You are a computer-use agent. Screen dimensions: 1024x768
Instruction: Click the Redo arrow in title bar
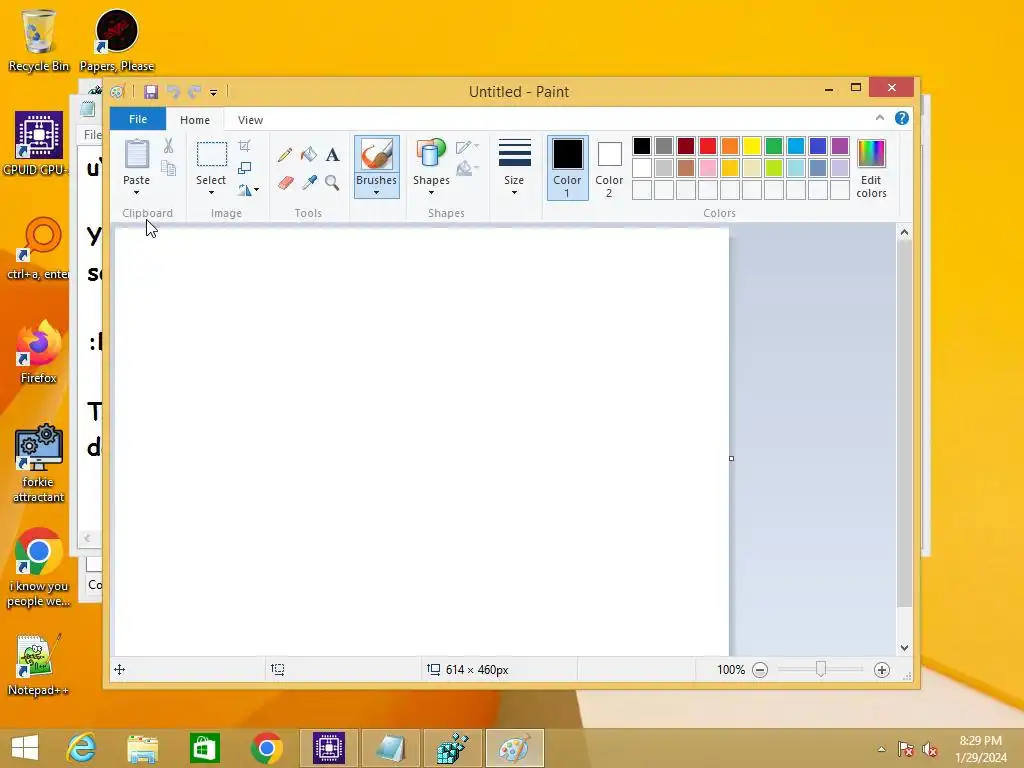pos(194,91)
